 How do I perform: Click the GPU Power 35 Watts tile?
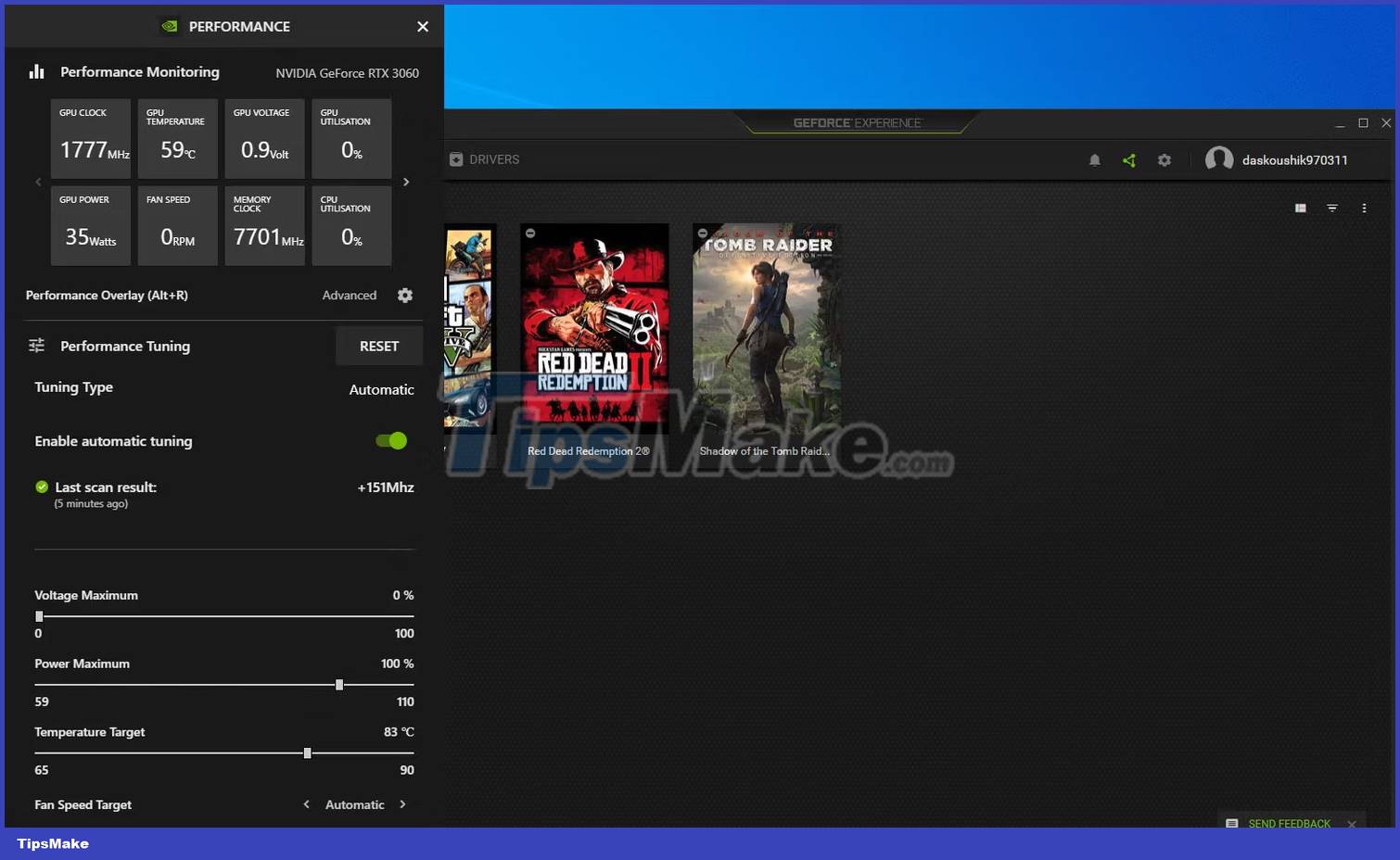[91, 226]
